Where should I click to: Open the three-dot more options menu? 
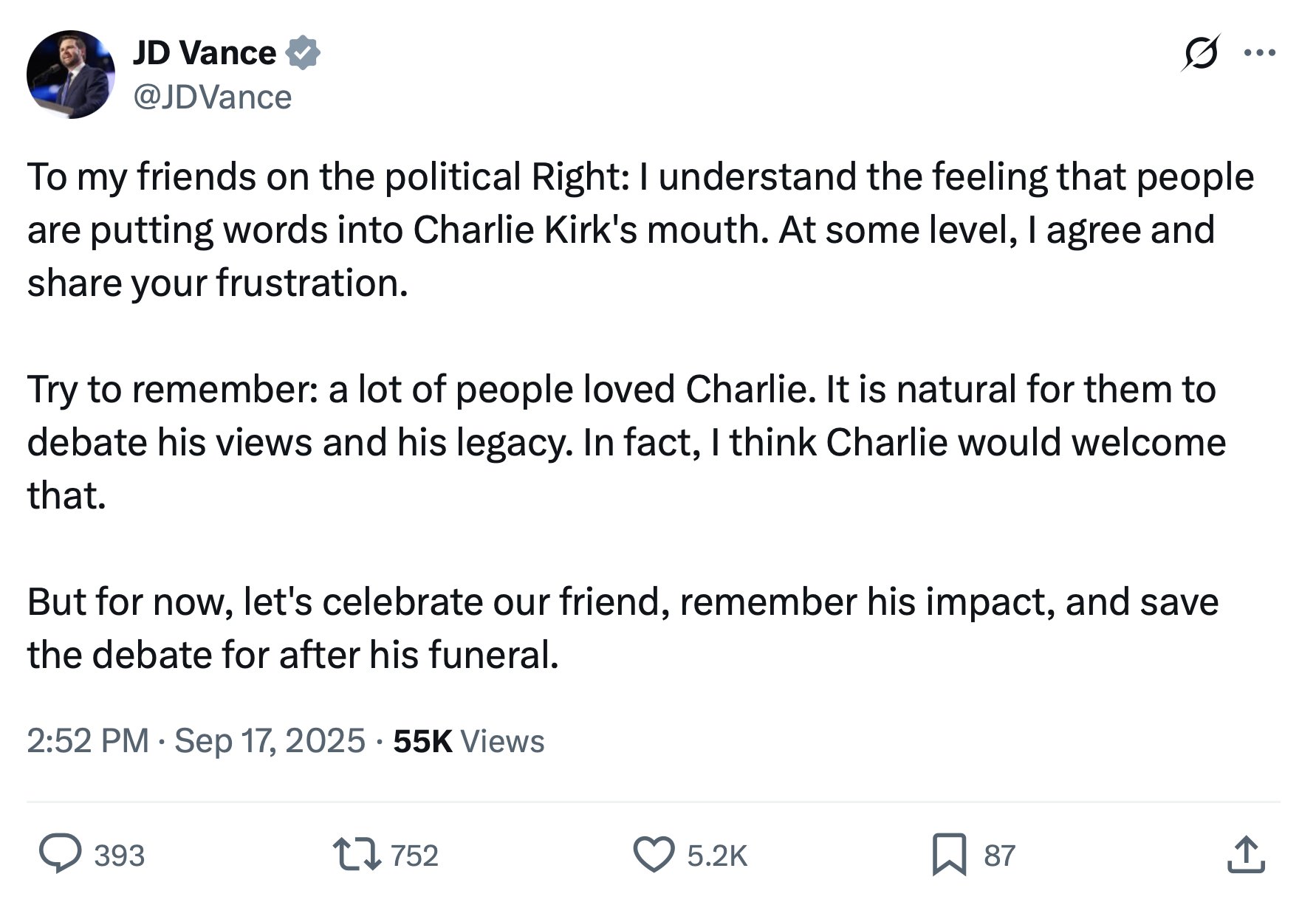click(x=1260, y=53)
